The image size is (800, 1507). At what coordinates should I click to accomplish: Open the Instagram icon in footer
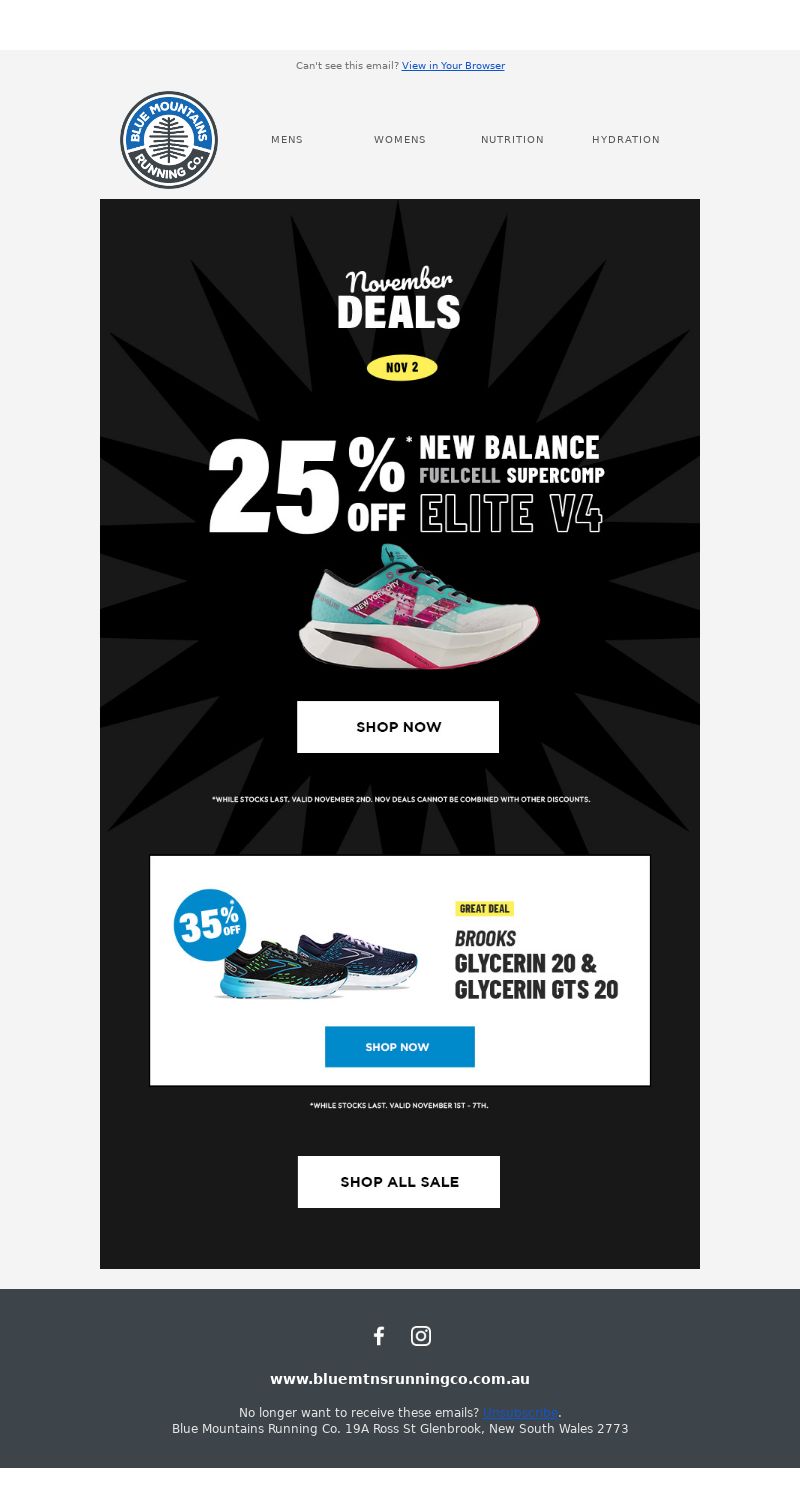[421, 1336]
